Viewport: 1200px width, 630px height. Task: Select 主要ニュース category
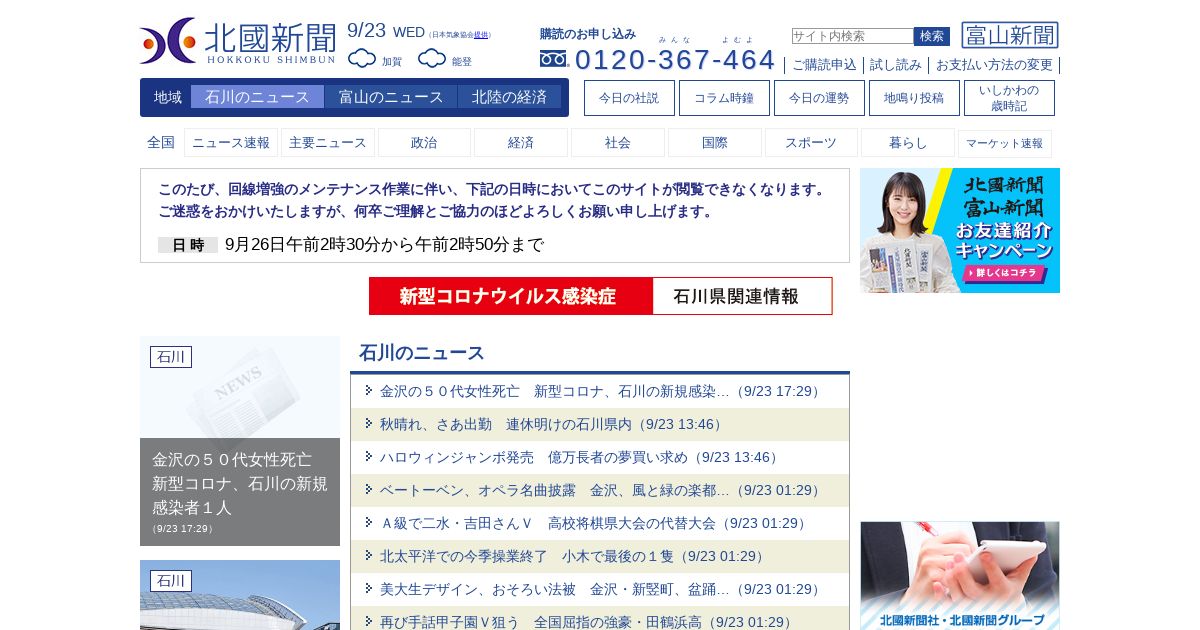pyautogui.click(x=328, y=143)
